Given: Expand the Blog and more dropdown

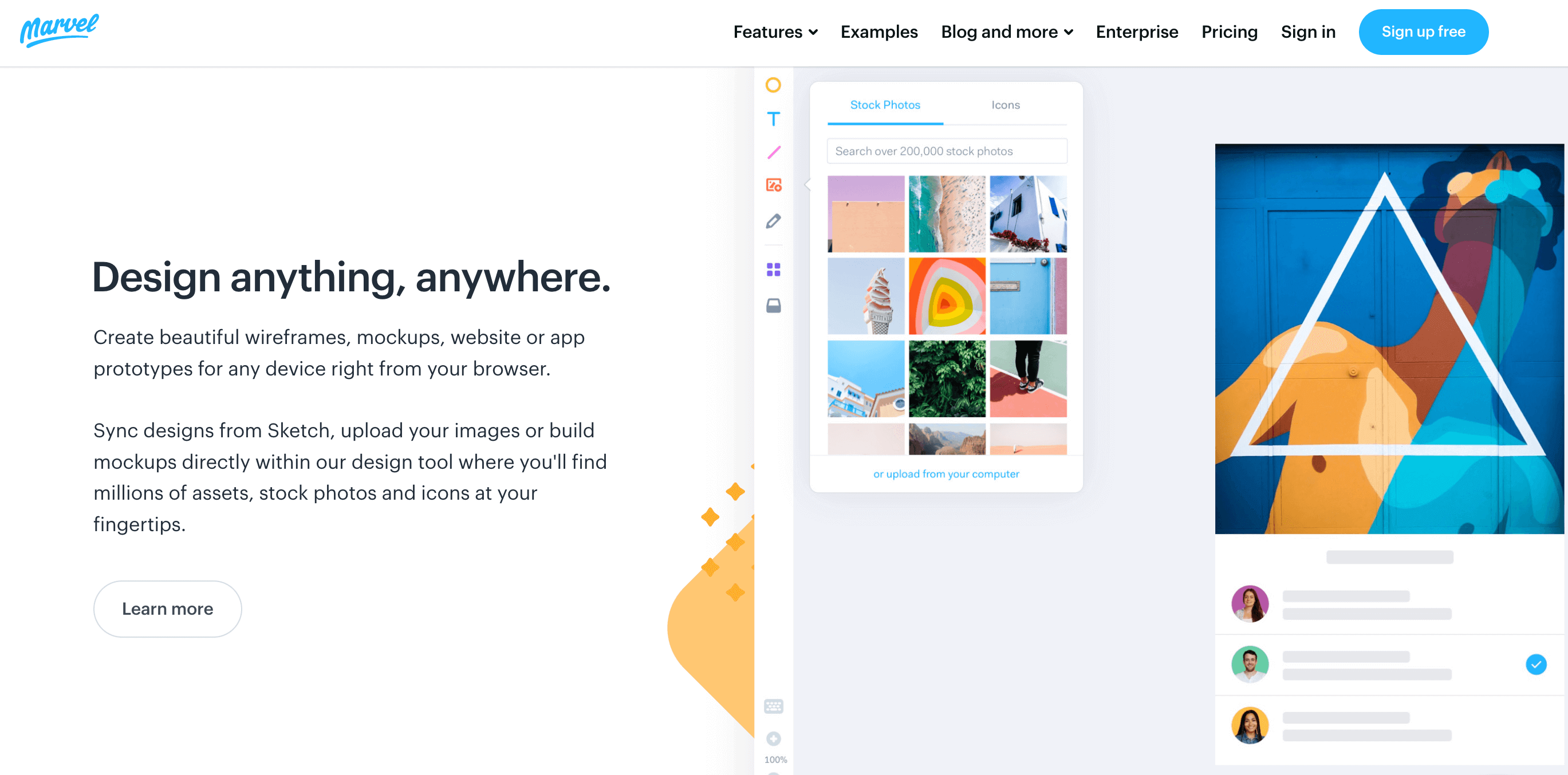Looking at the screenshot, I should coord(1007,32).
